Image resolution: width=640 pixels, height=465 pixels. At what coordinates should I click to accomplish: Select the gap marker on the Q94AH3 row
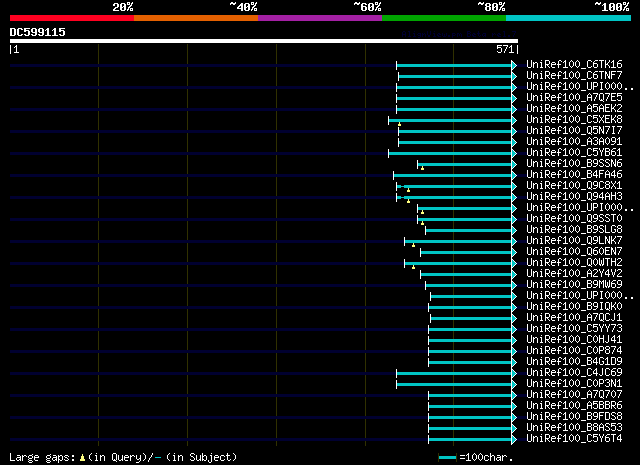408,201
